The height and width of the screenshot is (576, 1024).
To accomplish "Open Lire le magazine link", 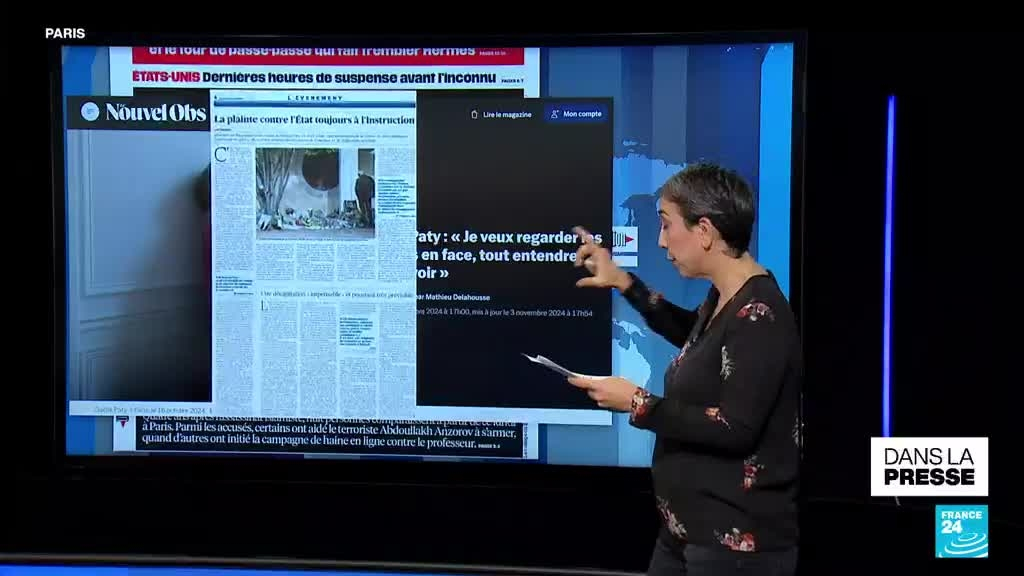I will (507, 114).
